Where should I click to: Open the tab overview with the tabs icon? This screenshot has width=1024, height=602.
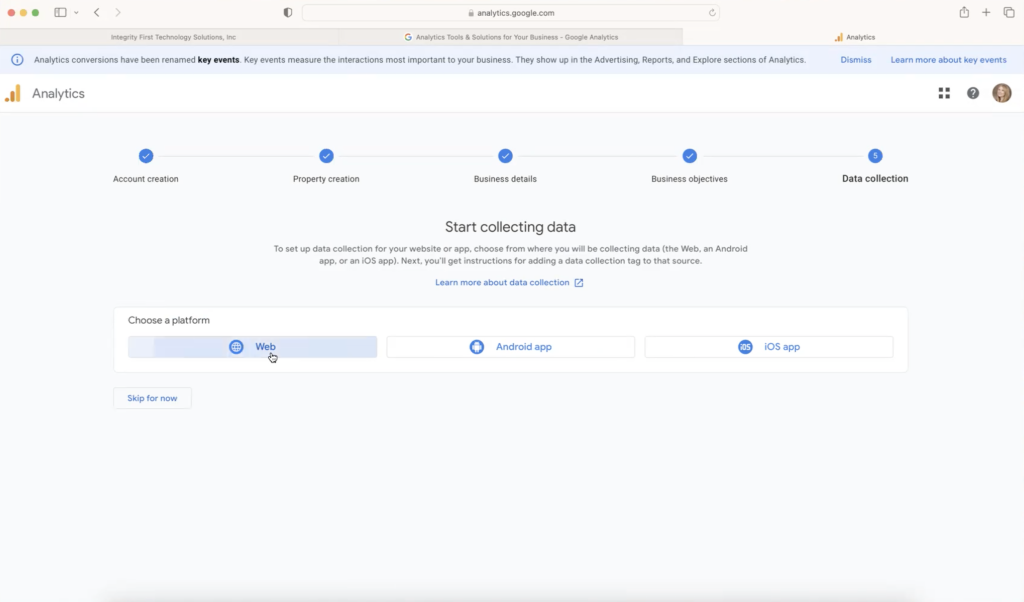1009,12
